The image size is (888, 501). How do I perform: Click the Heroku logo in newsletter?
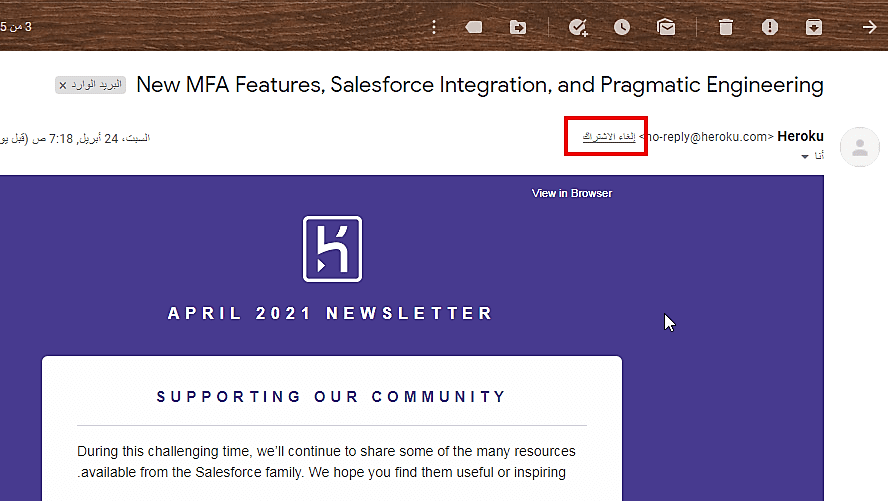coord(332,249)
